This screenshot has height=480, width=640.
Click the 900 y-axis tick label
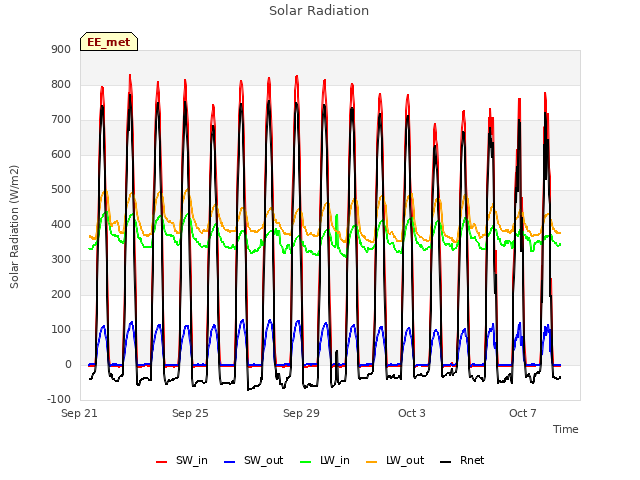(61, 49)
